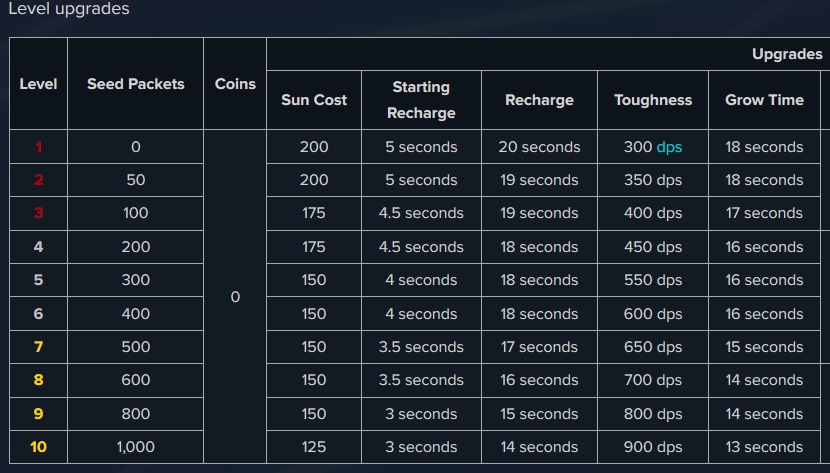
Task: Click the '13 seconds' grow time cell
Action: pos(764,447)
